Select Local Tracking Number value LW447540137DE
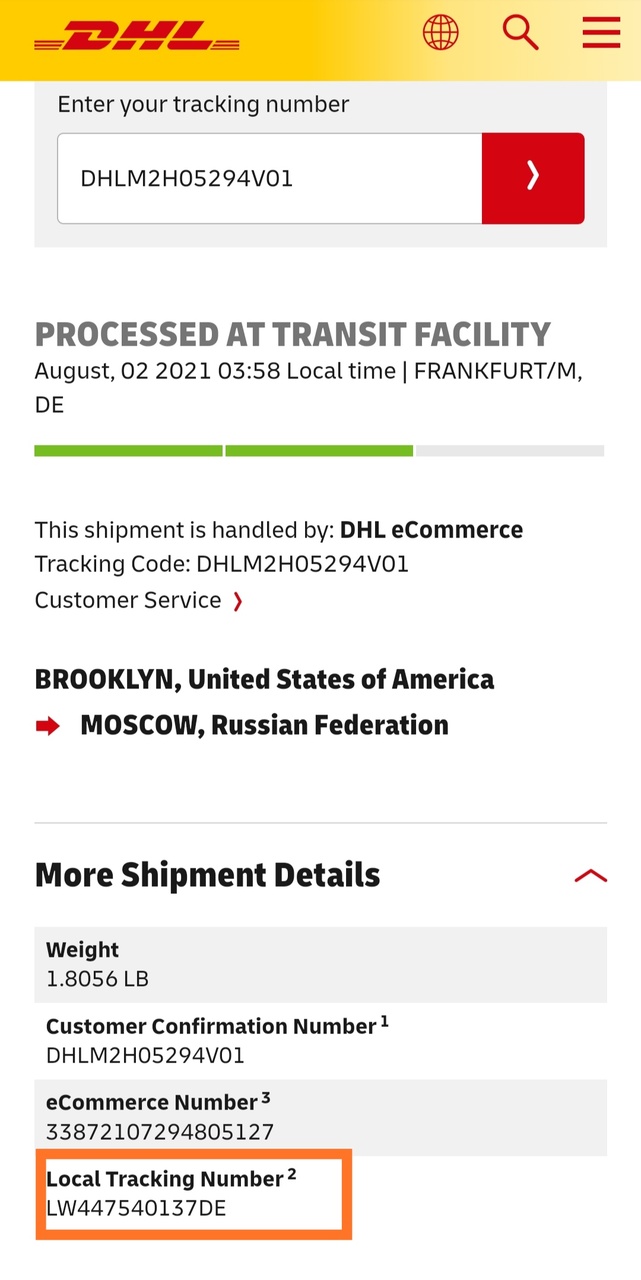641x1280 pixels. 137,1208
